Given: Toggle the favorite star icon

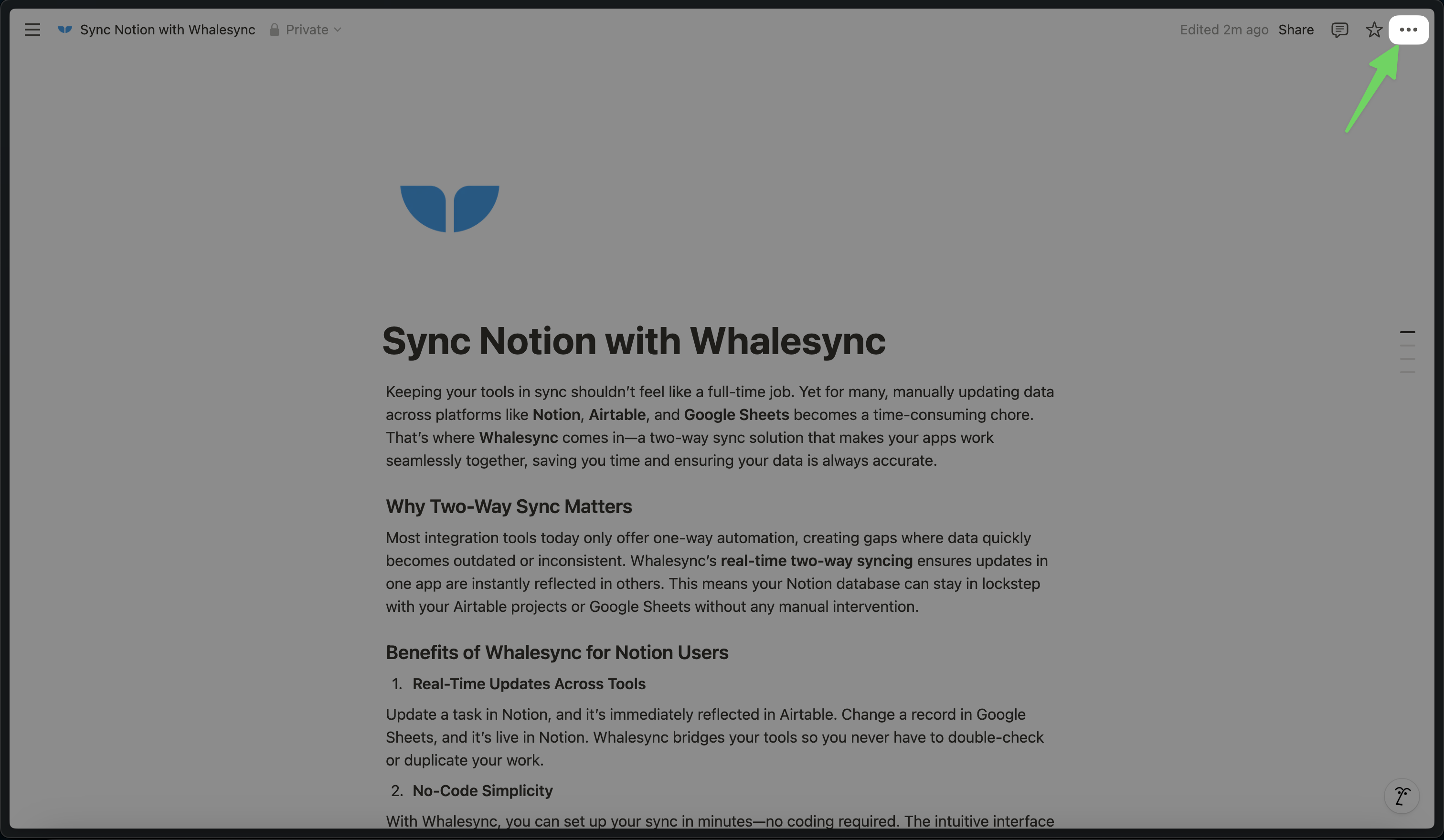Looking at the screenshot, I should [x=1373, y=30].
